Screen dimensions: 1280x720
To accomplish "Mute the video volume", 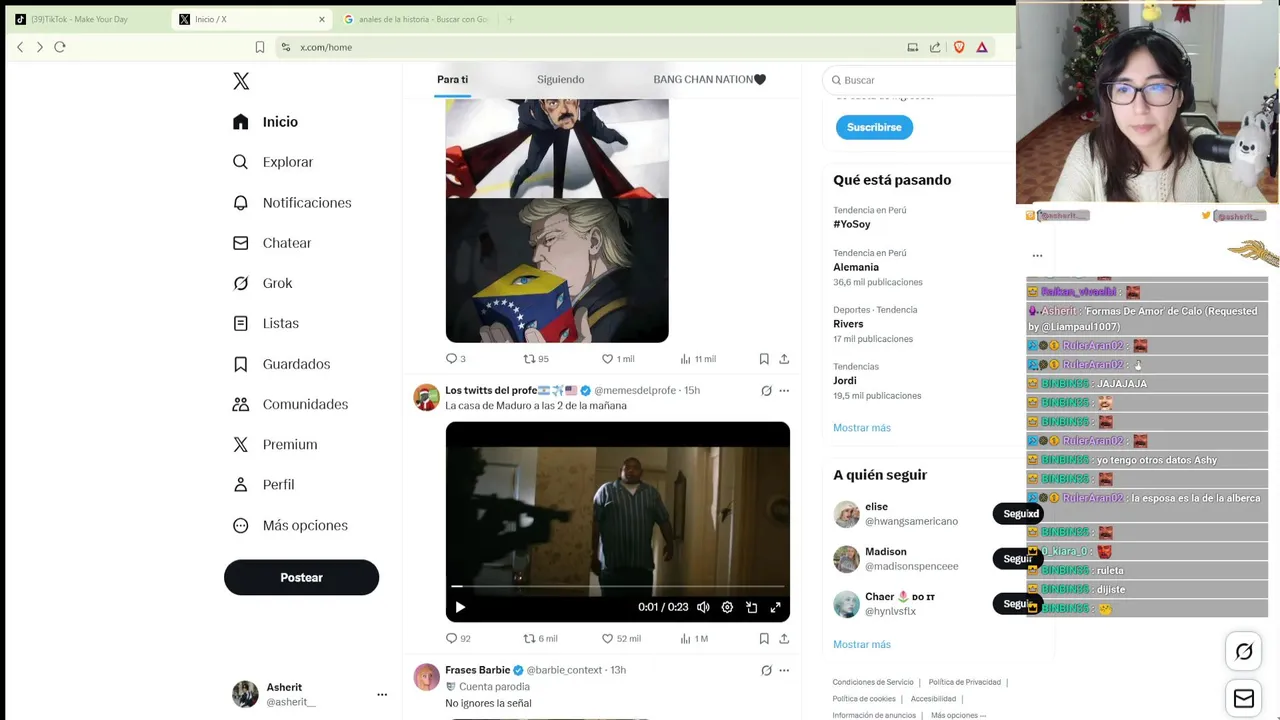I will point(703,607).
